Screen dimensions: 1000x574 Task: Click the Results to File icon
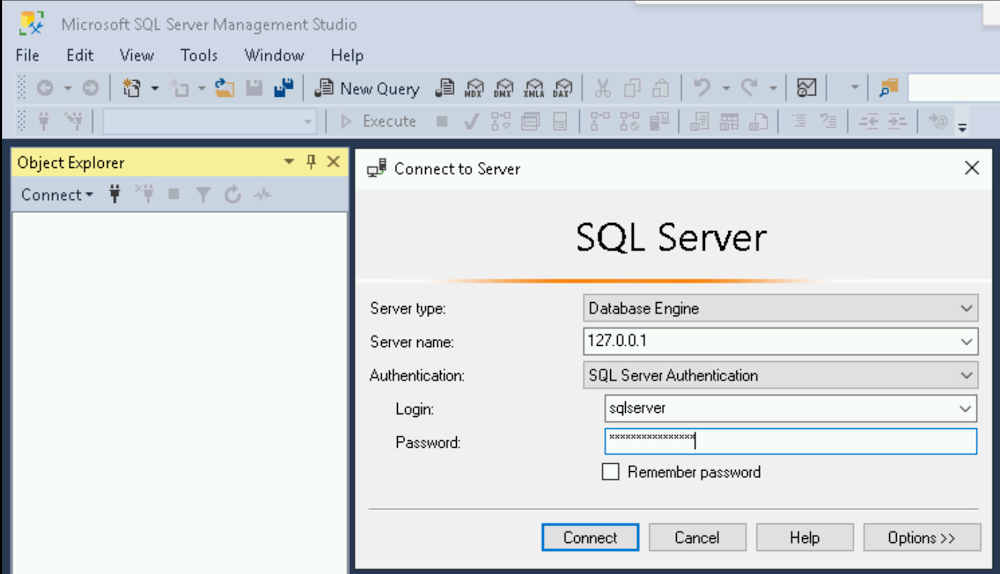tap(758, 121)
